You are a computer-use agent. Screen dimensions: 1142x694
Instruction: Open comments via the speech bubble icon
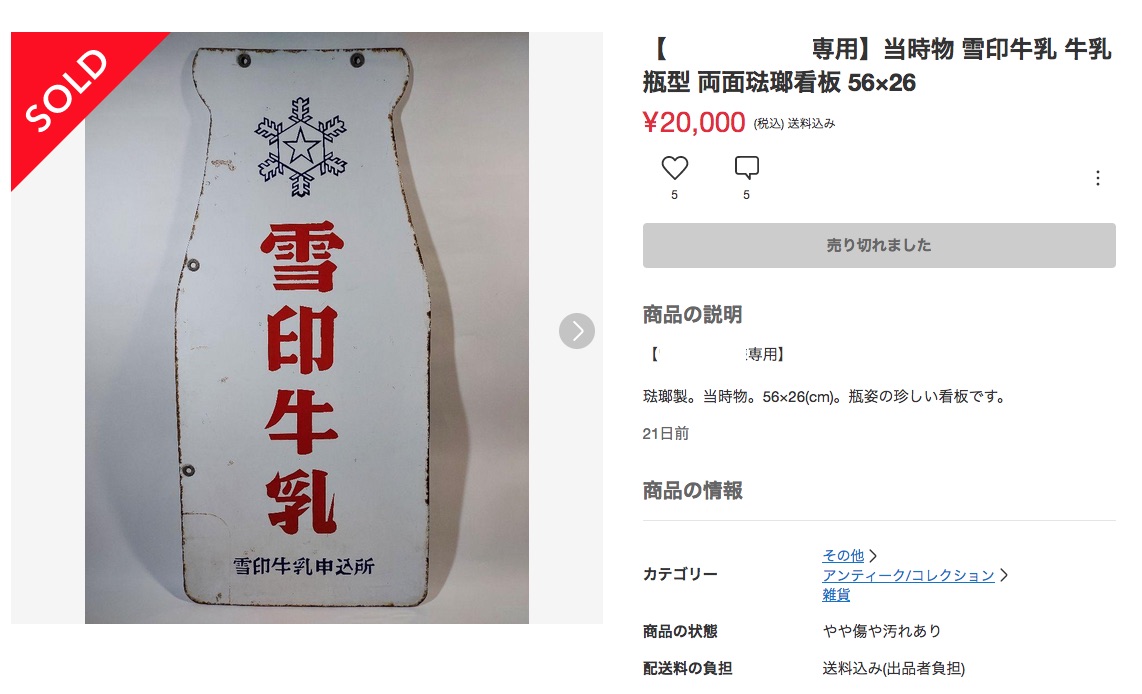[747, 168]
